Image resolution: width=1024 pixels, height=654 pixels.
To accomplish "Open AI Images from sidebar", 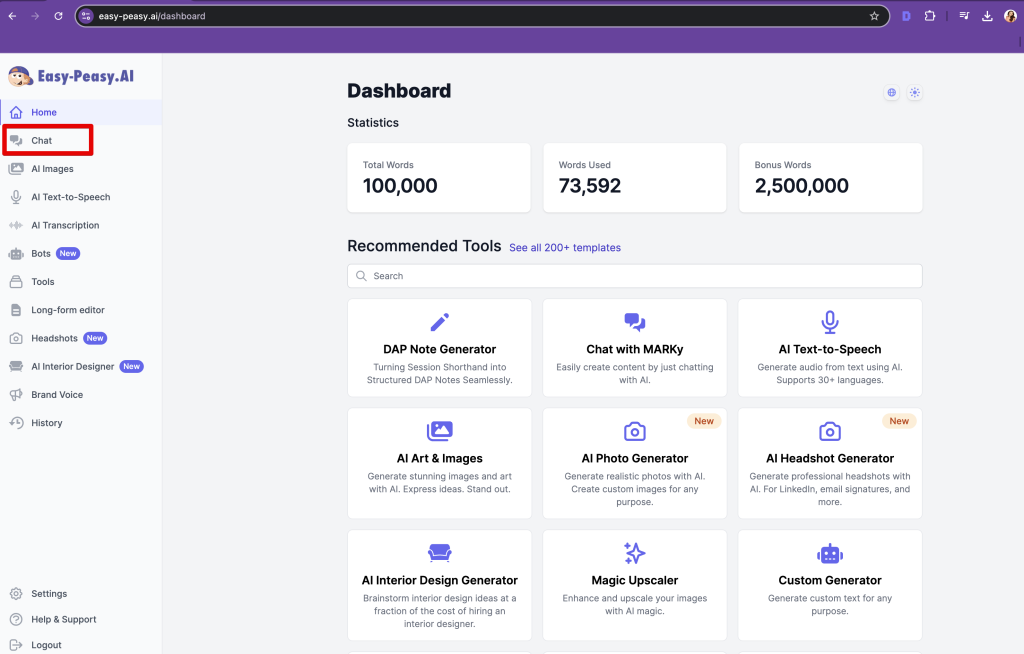I will [52, 169].
